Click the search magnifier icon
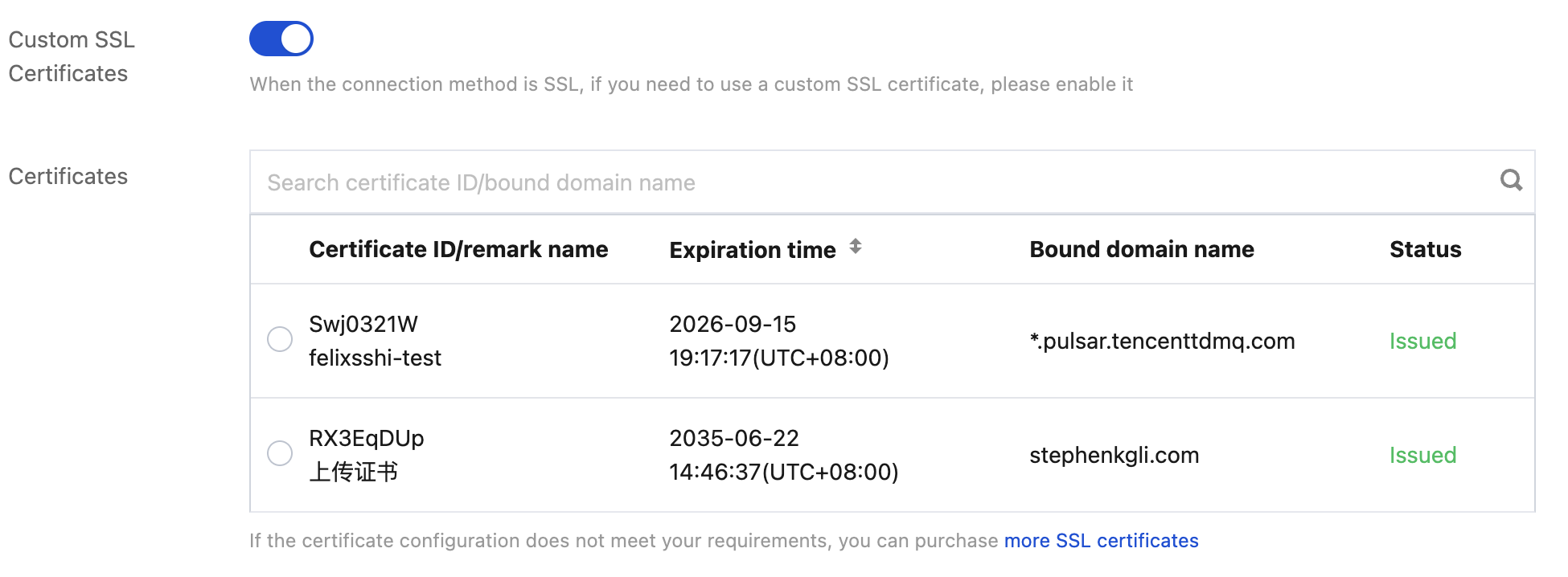This screenshot has width=1568, height=577. [1511, 181]
